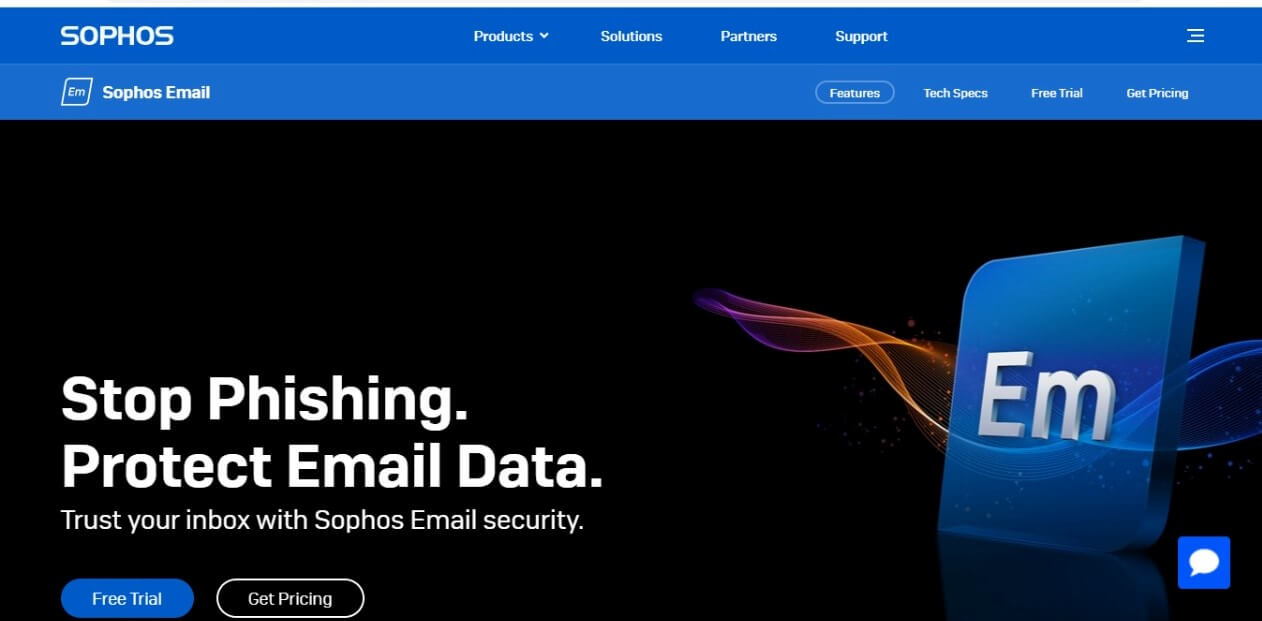Click the SOPHOS logo in header
The image size is (1262, 621).
[x=117, y=36]
